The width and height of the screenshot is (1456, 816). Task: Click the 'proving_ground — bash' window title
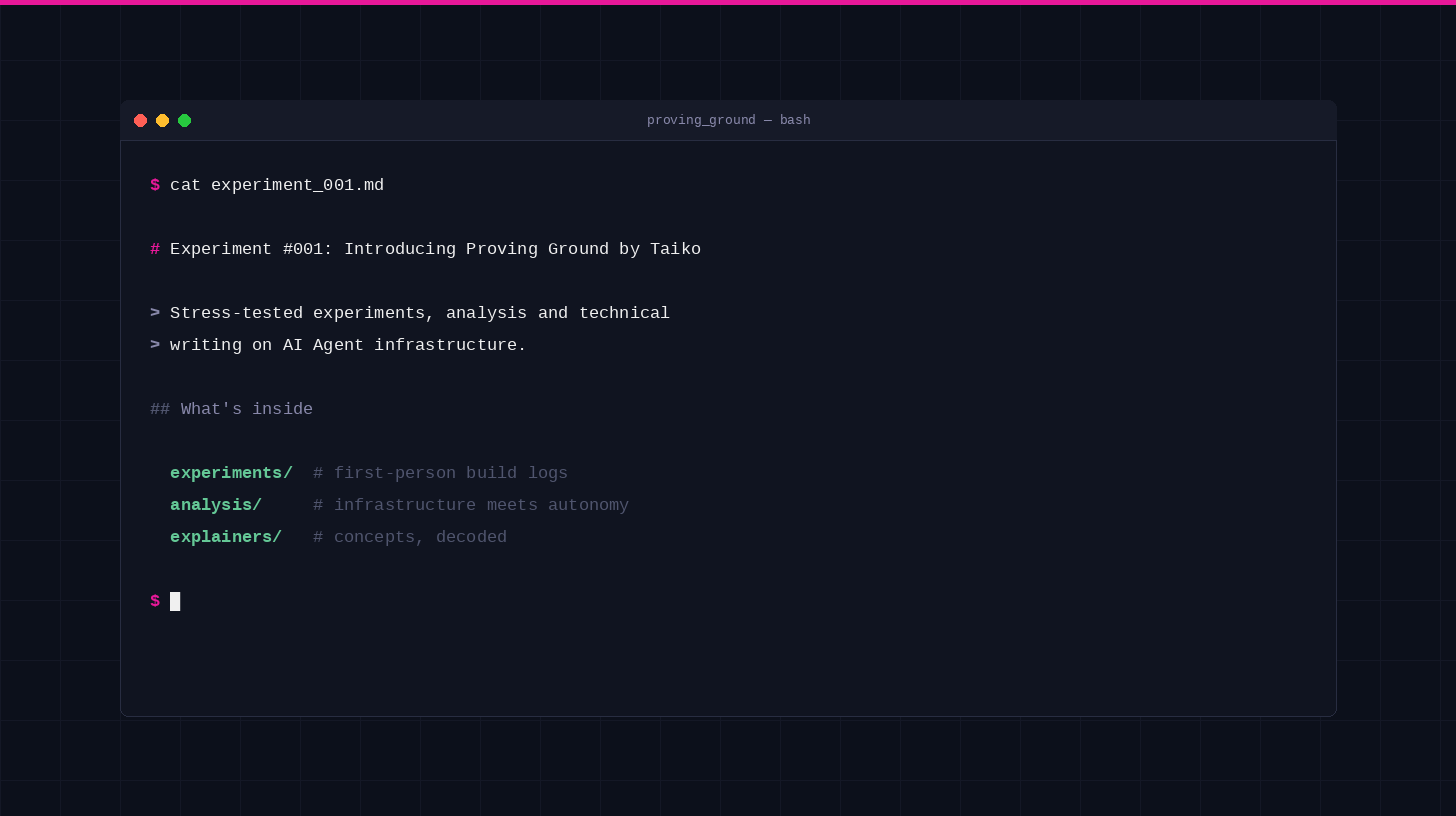pos(728,120)
